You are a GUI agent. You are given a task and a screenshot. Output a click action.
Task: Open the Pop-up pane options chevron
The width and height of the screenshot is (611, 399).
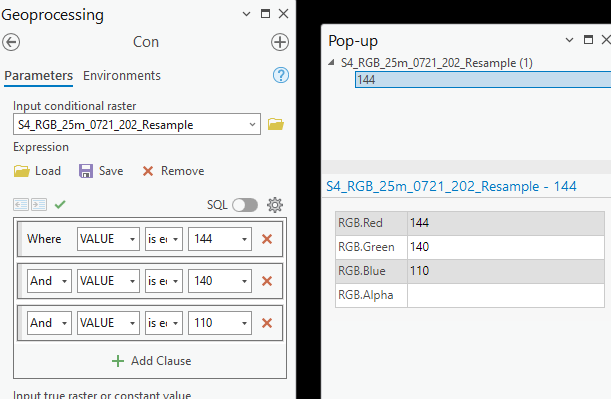tap(569, 40)
